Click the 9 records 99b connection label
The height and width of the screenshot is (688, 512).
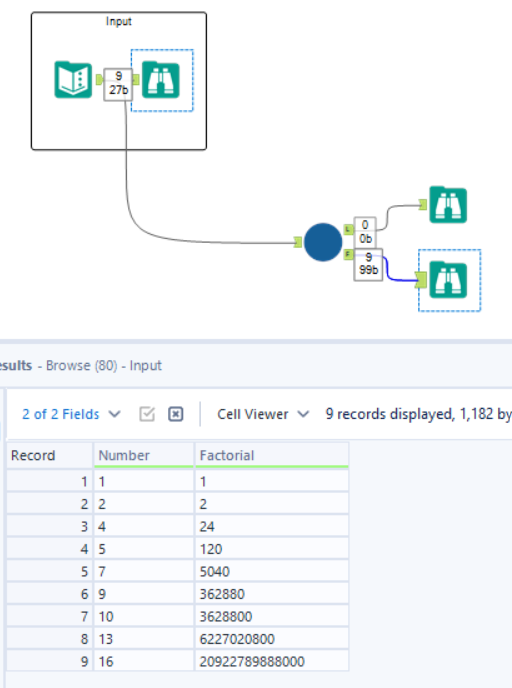368,264
